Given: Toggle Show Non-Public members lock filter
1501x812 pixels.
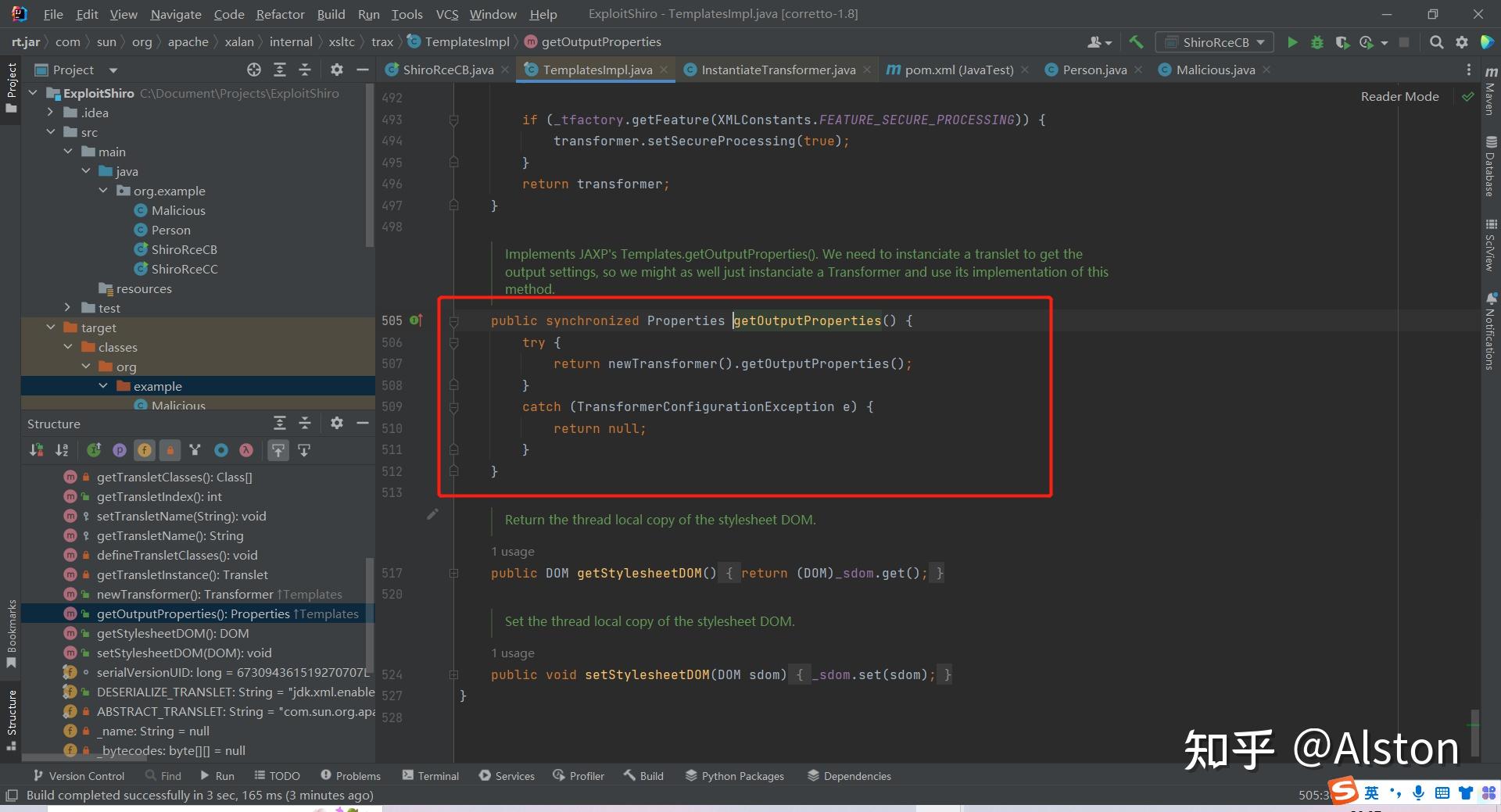Looking at the screenshot, I should pos(170,450).
